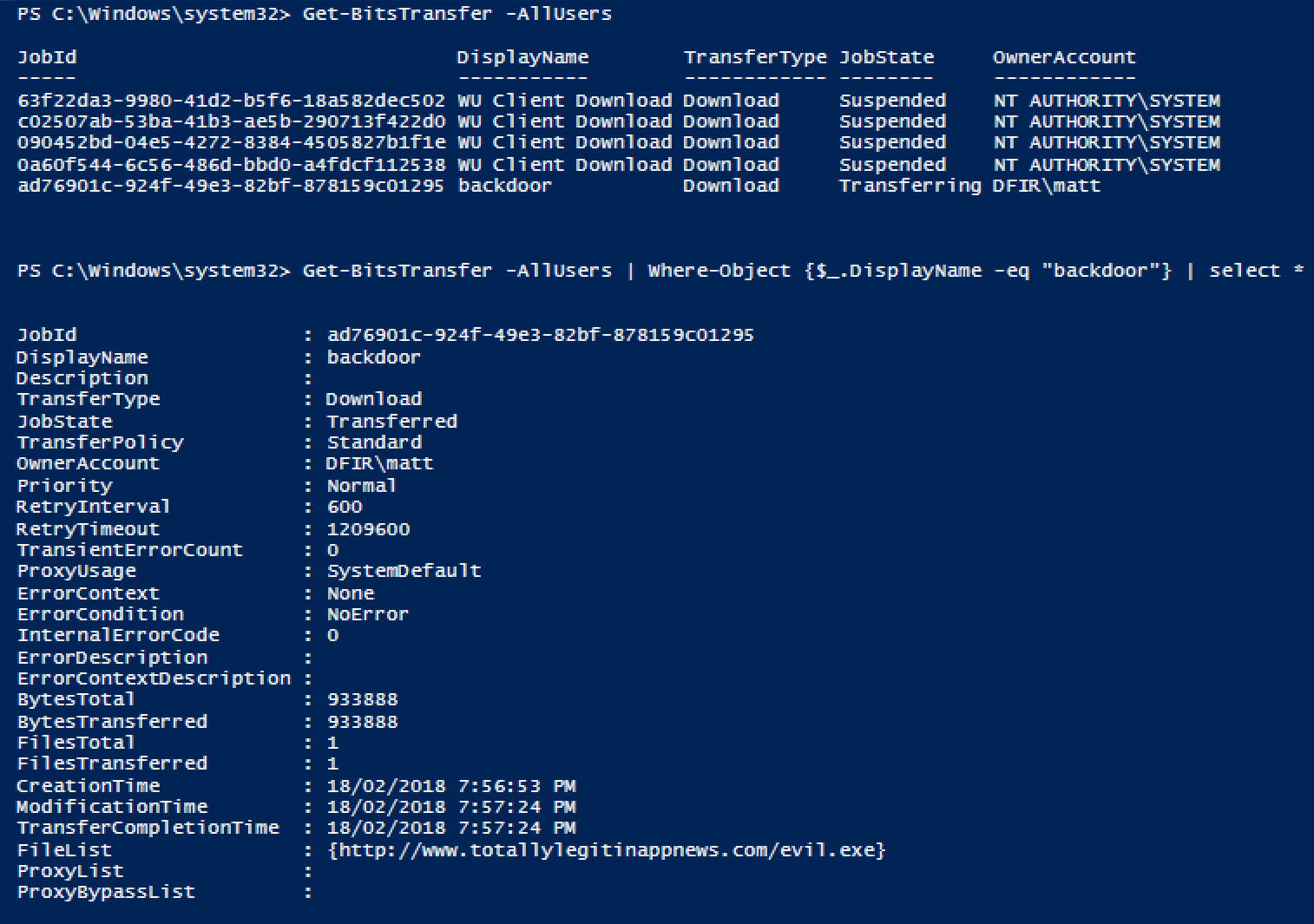Click job ID starting with 090452bd
The width and height of the screenshot is (1314, 924).
(x=231, y=142)
